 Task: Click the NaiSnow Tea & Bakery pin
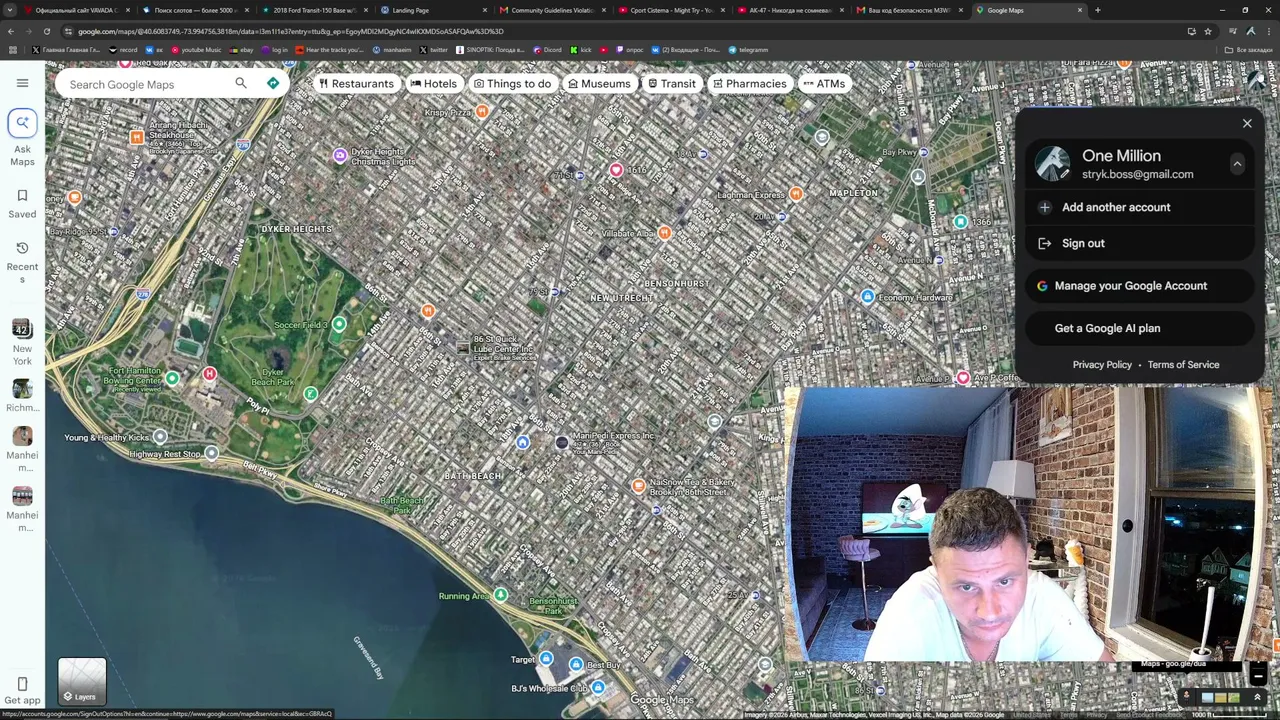click(638, 486)
